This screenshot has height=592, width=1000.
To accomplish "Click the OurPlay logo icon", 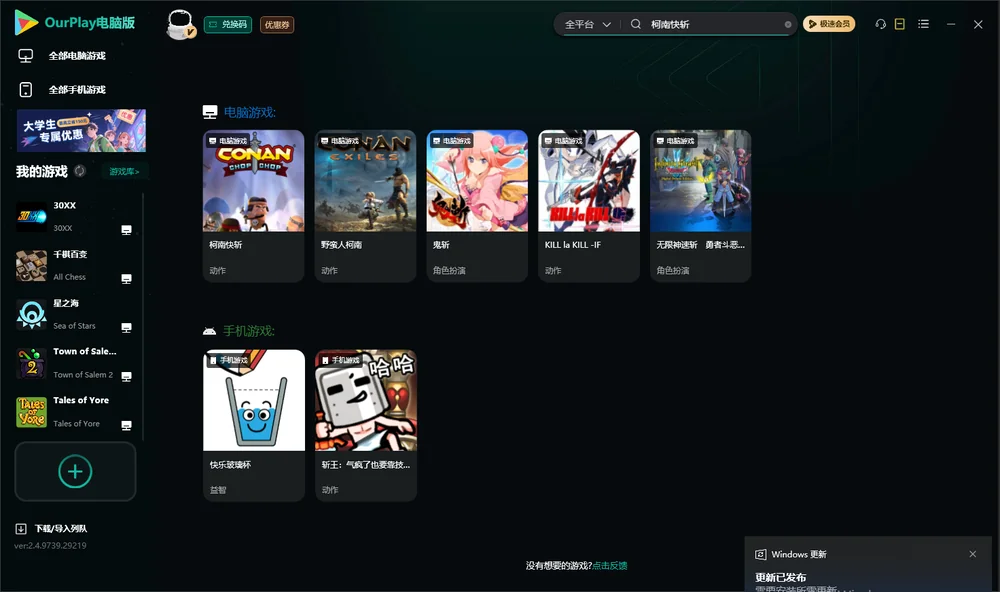I will 26,23.
